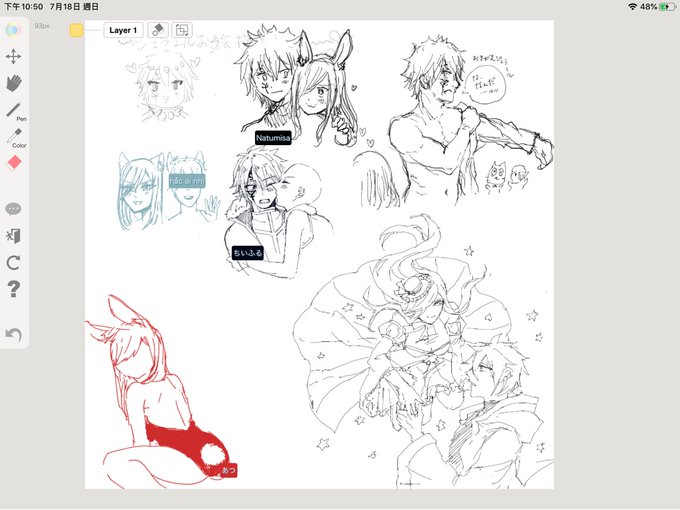This screenshot has height=510, width=680.
Task: Click the exit door icon
Action: [x=13, y=236]
